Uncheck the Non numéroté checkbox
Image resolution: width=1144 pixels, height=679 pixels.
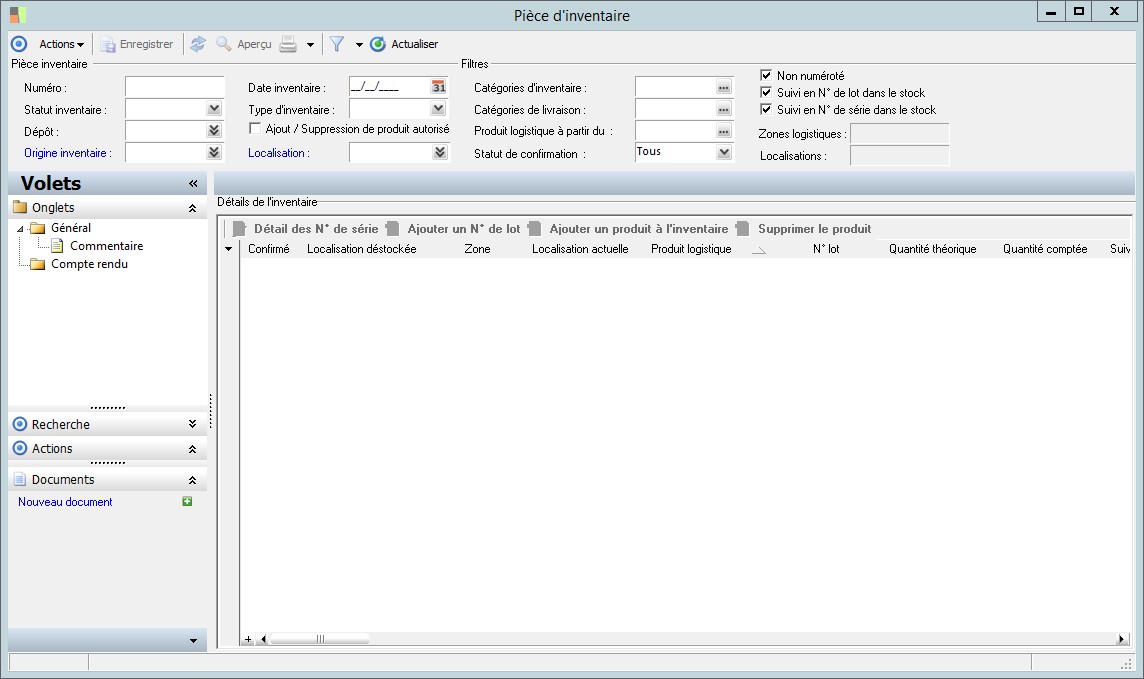(766, 75)
